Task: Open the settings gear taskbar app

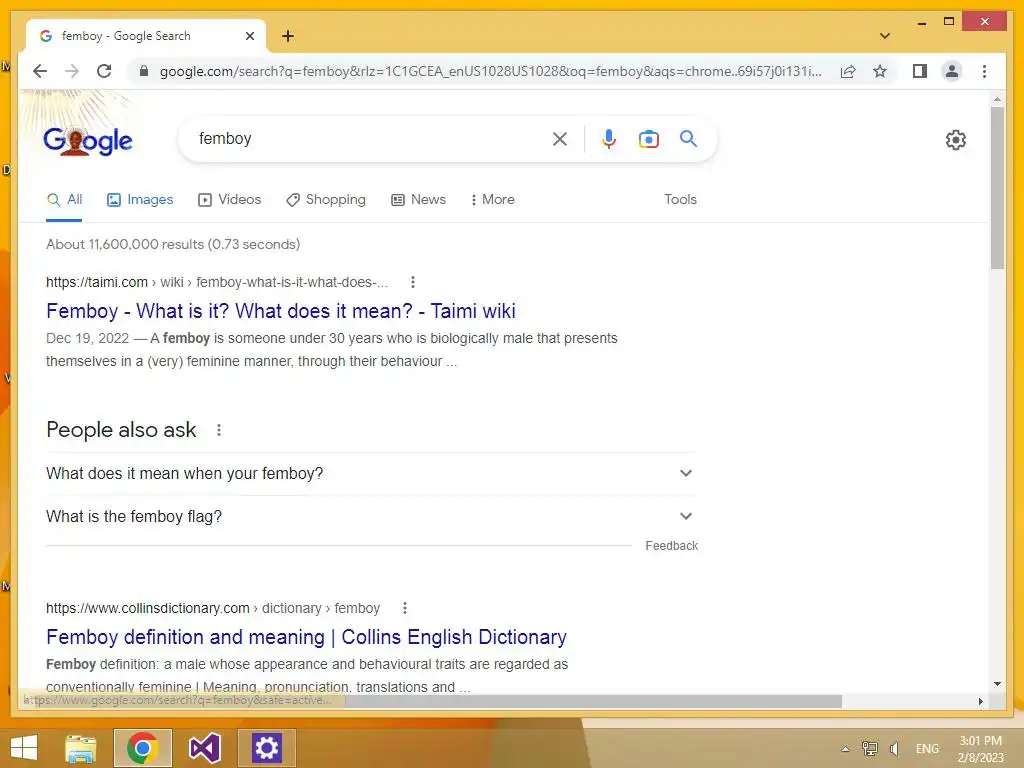Action: (266, 748)
